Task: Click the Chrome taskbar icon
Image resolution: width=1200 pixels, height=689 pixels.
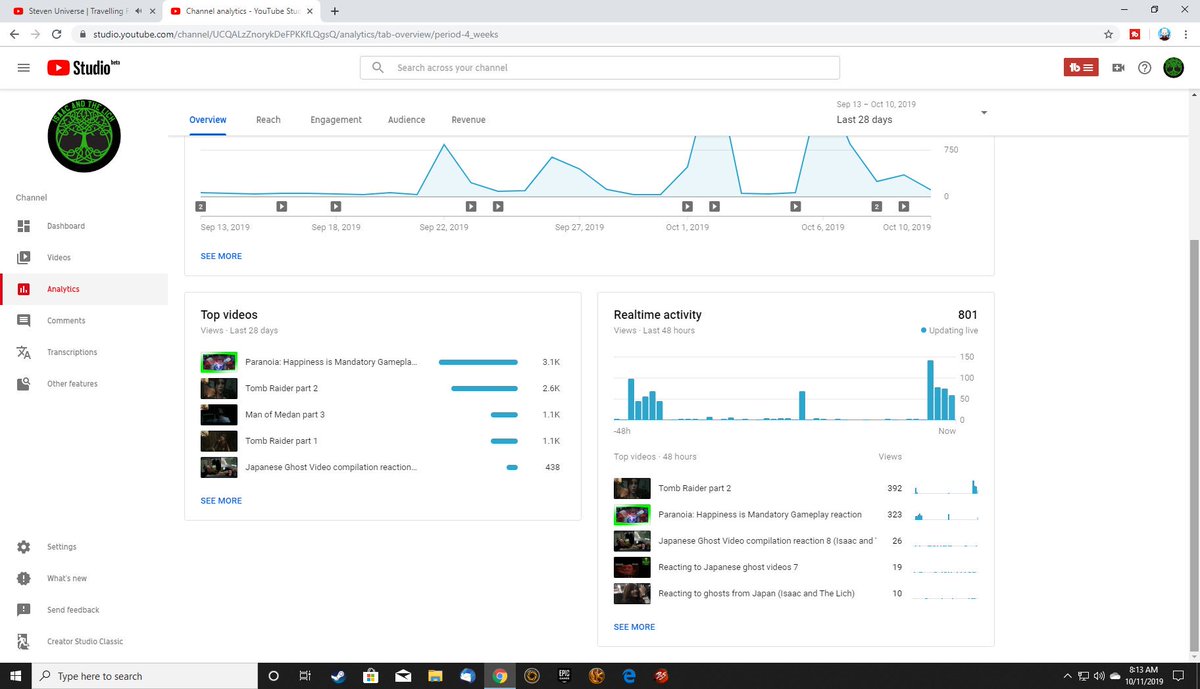Action: click(x=499, y=676)
